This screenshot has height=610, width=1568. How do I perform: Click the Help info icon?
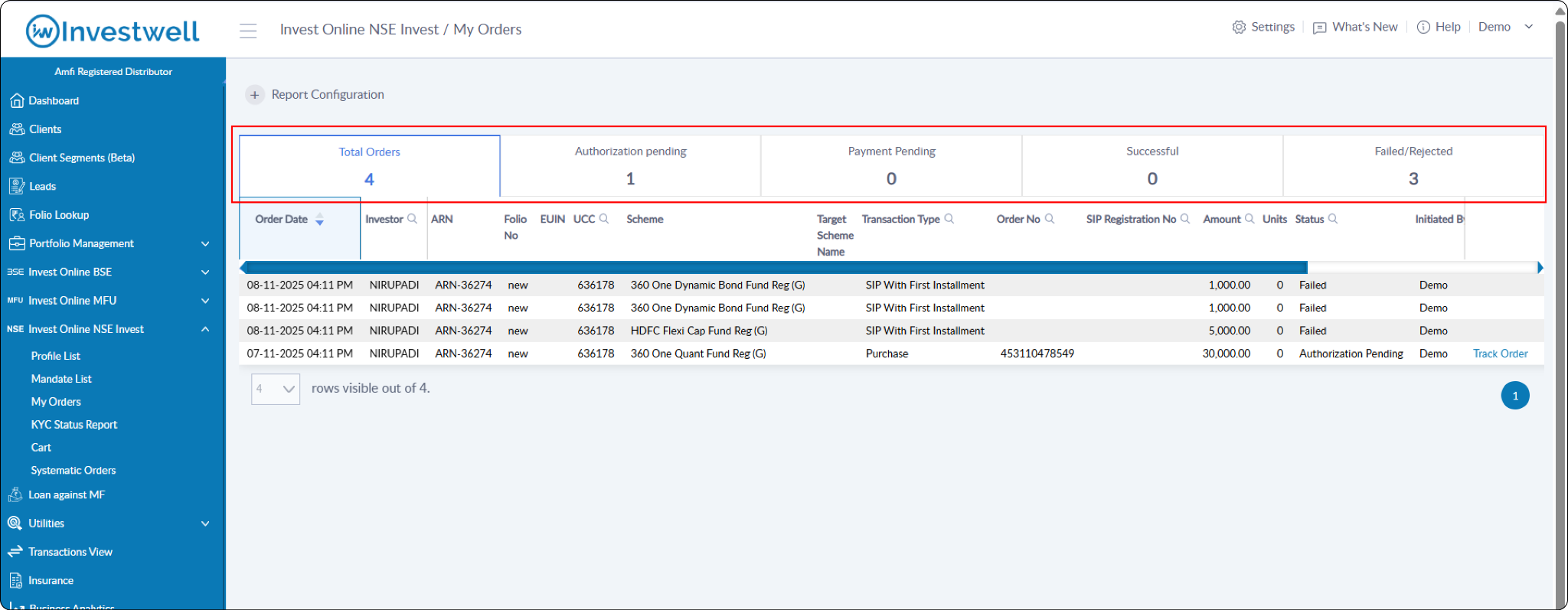coord(1423,27)
